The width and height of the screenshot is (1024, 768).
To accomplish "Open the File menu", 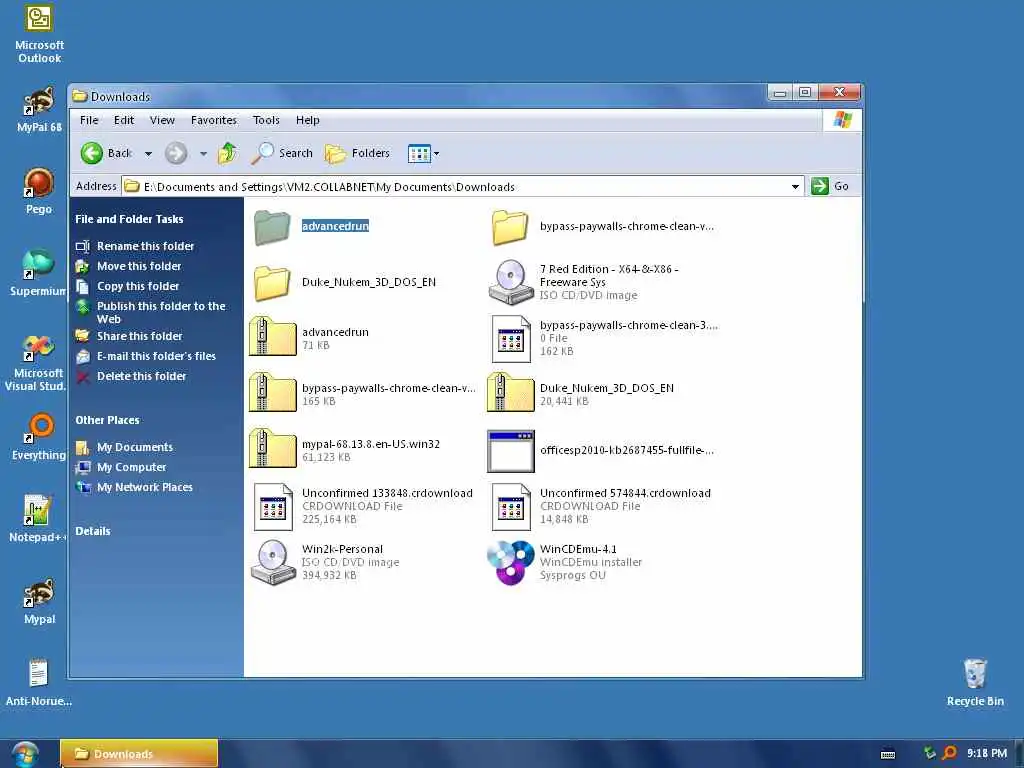I will pos(89,120).
